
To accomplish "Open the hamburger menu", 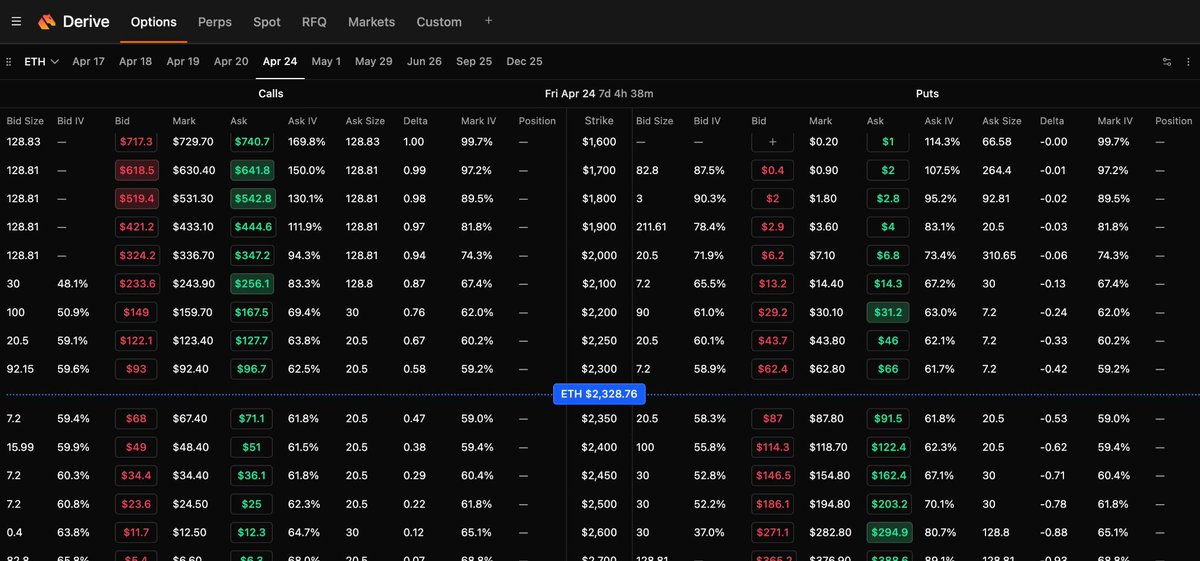I will [16, 21].
